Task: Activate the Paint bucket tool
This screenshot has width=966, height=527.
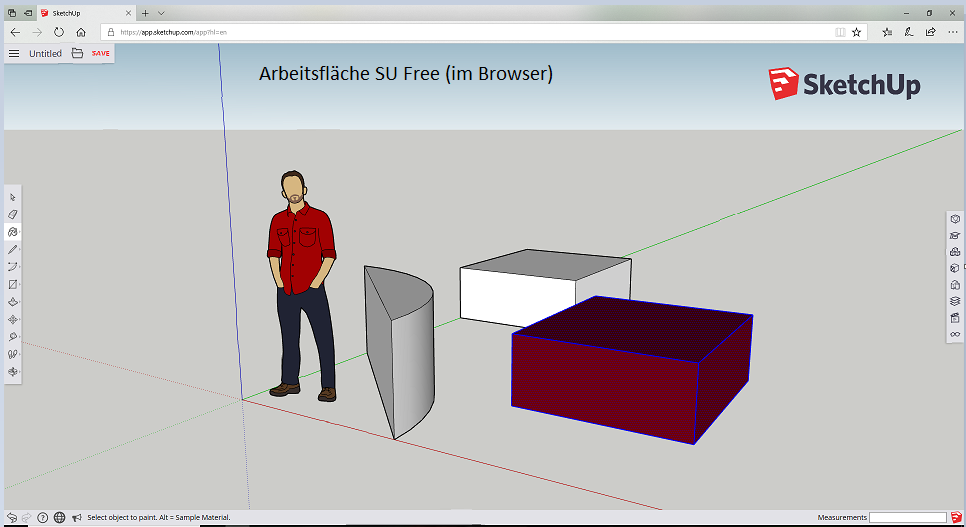Action: pyautogui.click(x=13, y=231)
